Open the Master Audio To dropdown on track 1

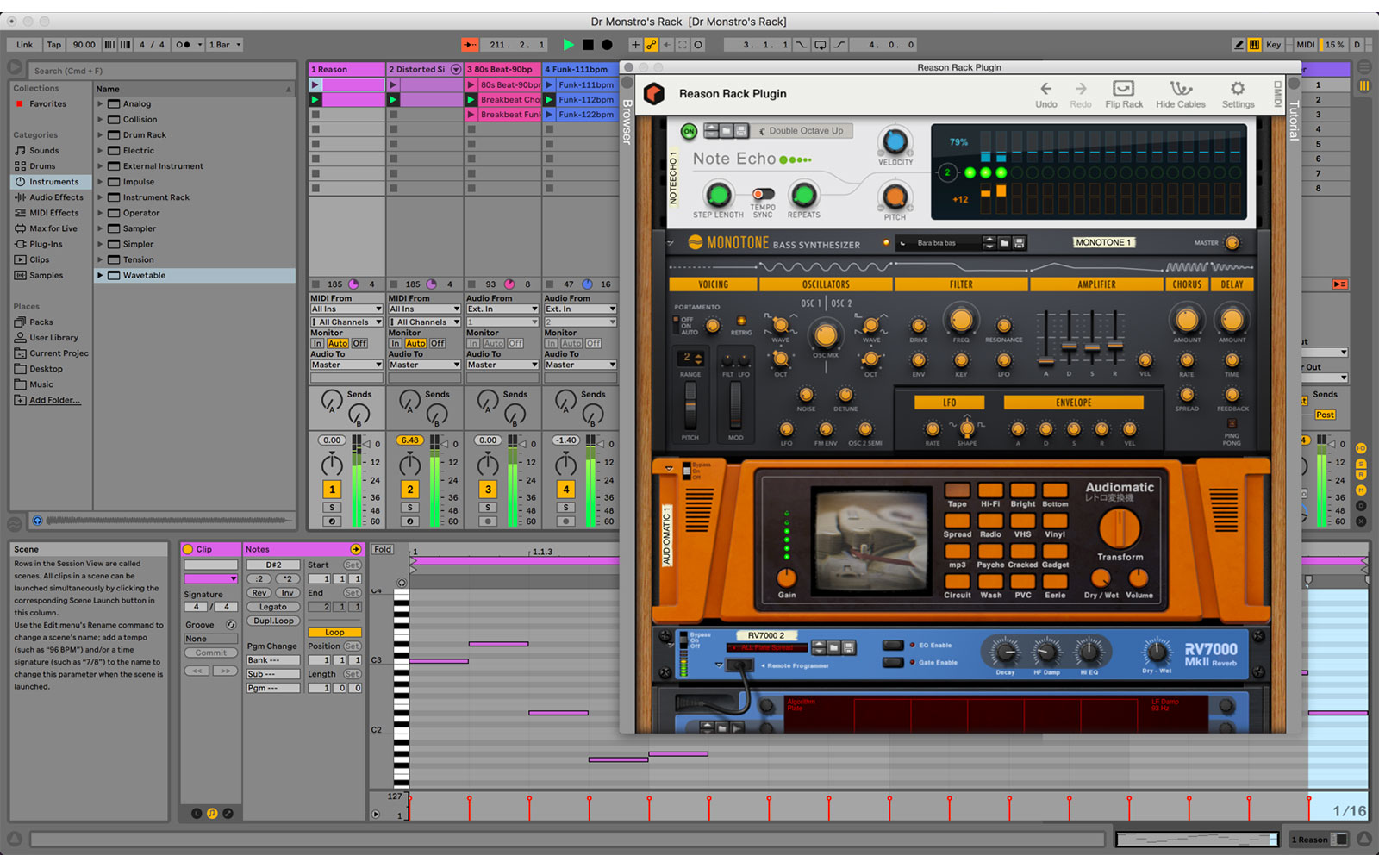[346, 365]
